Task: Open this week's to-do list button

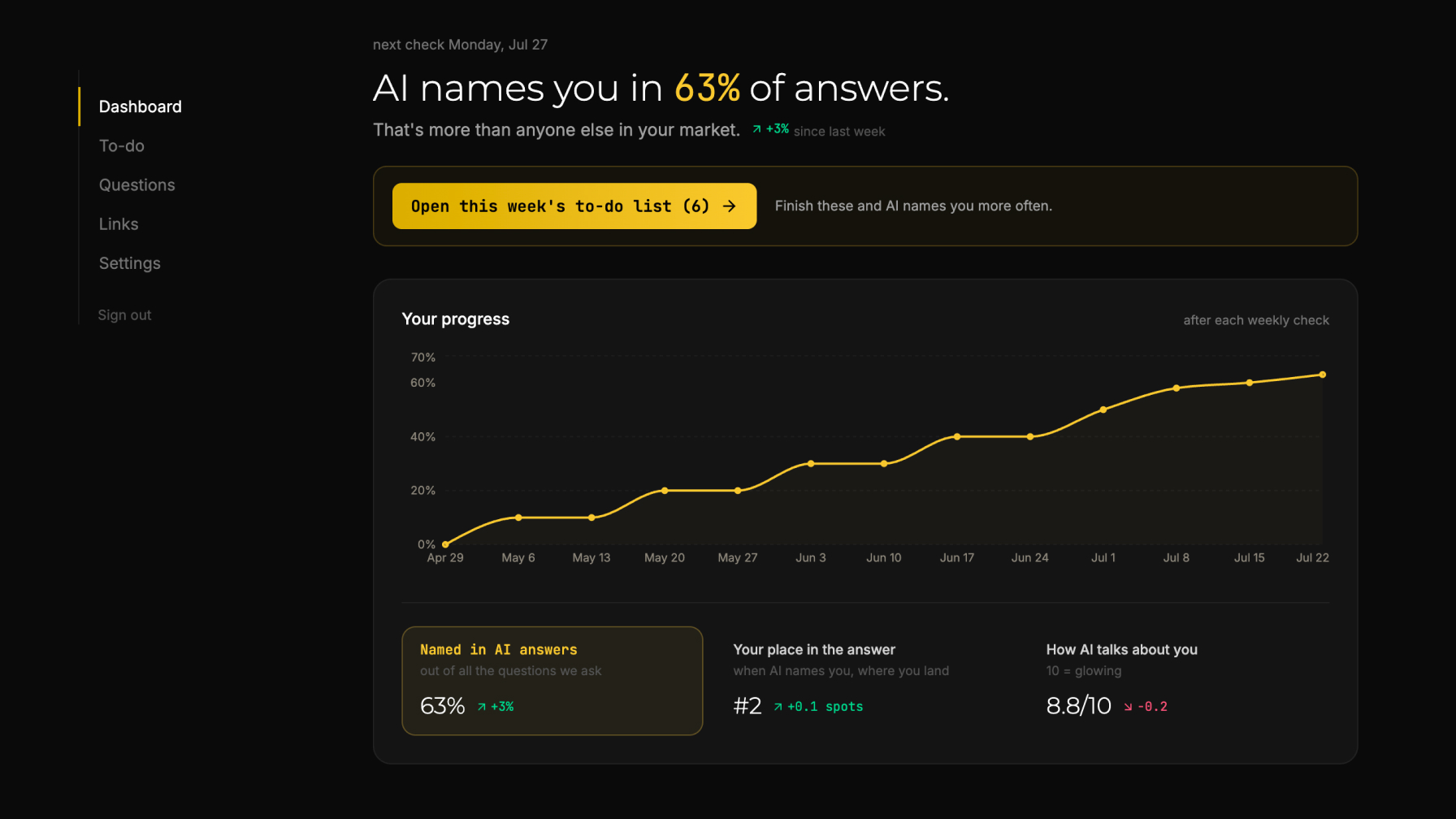Action: pos(574,206)
